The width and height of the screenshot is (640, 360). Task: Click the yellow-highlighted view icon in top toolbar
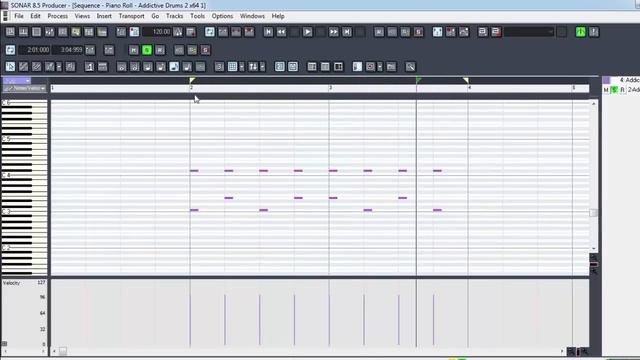76,32
